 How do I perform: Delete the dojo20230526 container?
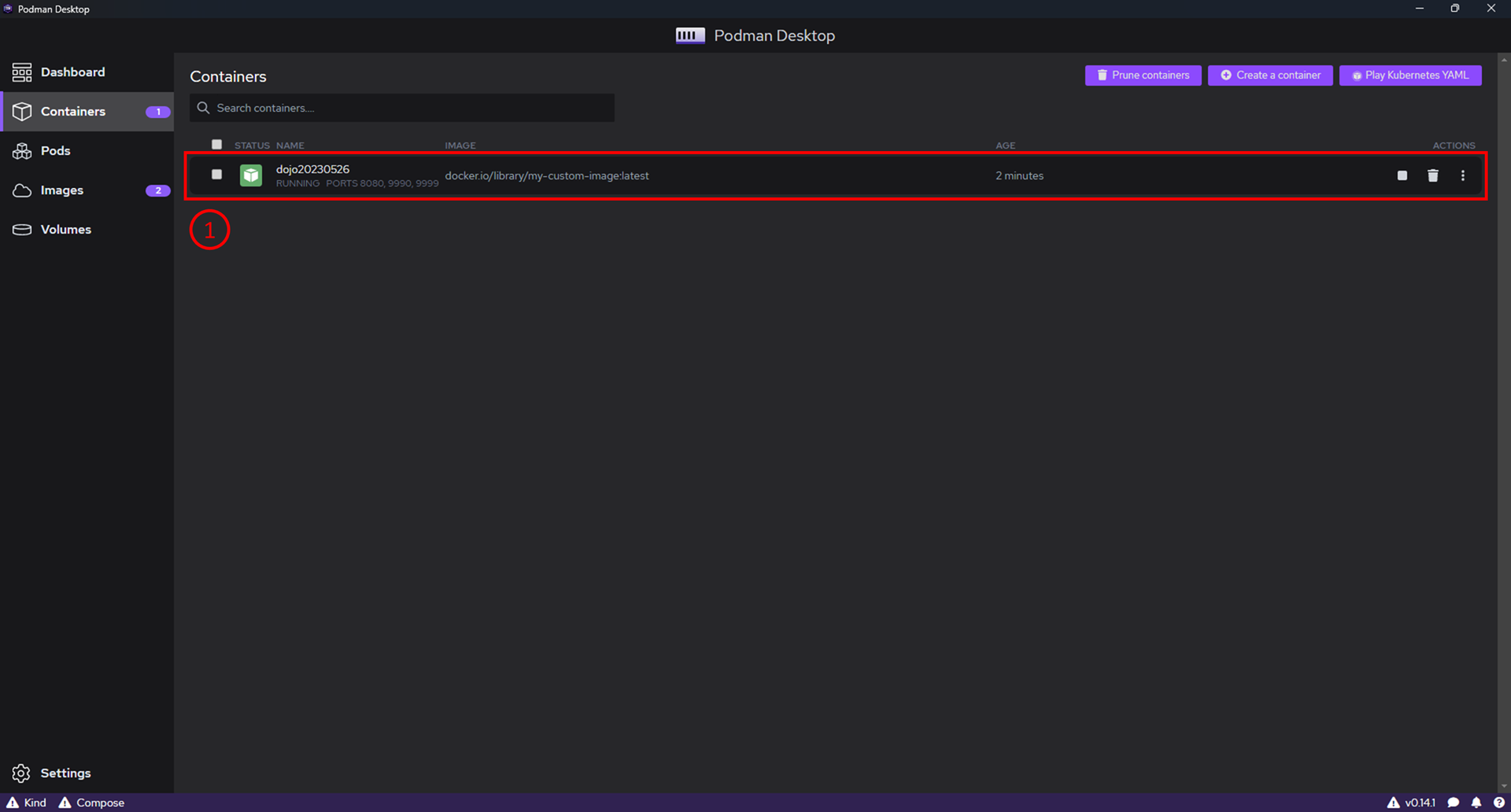1433,175
